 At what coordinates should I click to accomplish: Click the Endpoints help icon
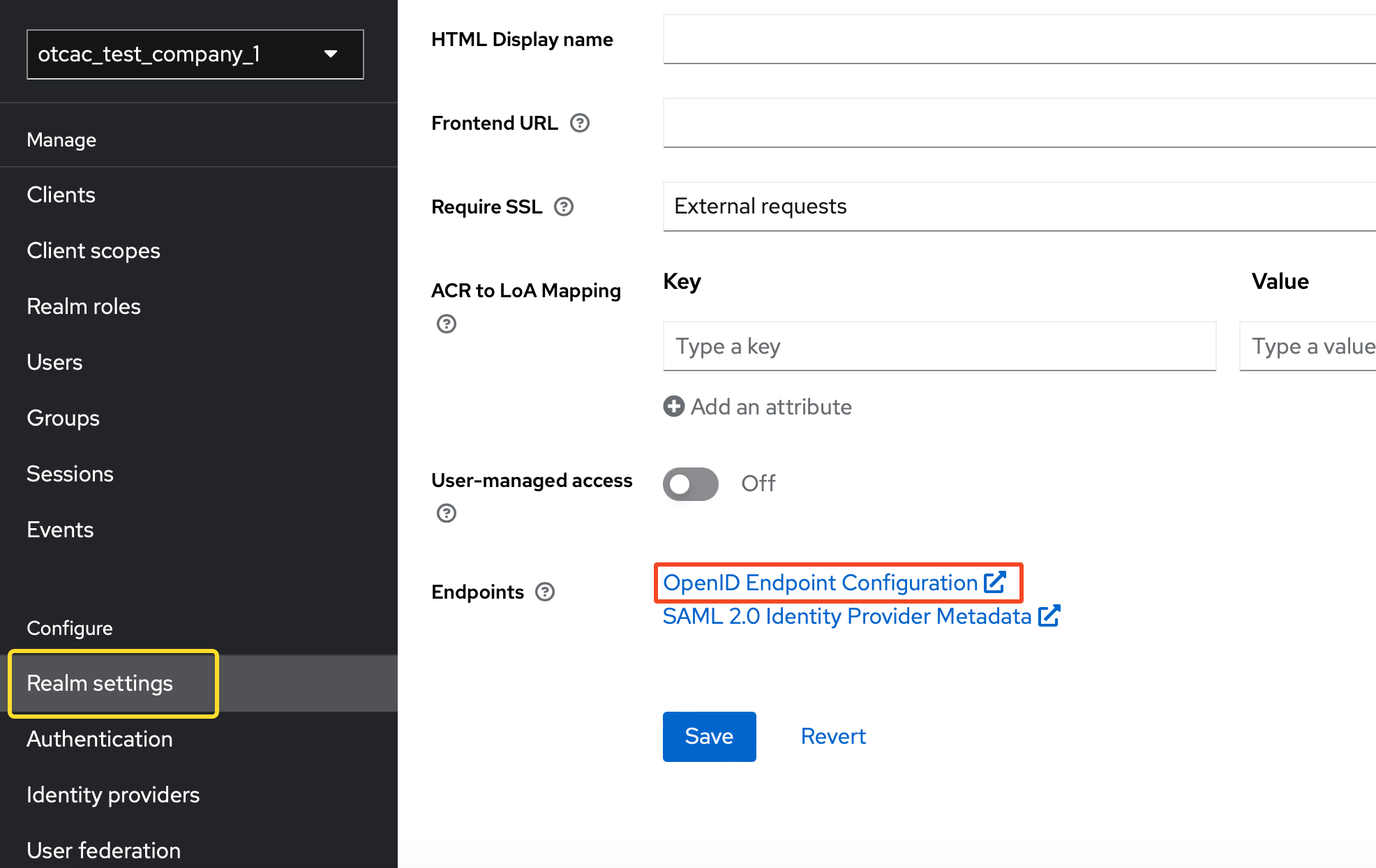544,592
